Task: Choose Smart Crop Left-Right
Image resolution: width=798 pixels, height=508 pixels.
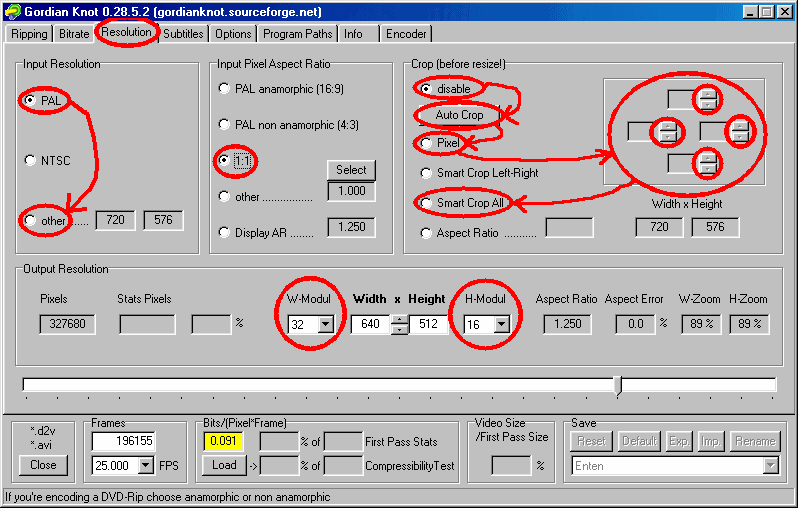Action: tap(479, 173)
